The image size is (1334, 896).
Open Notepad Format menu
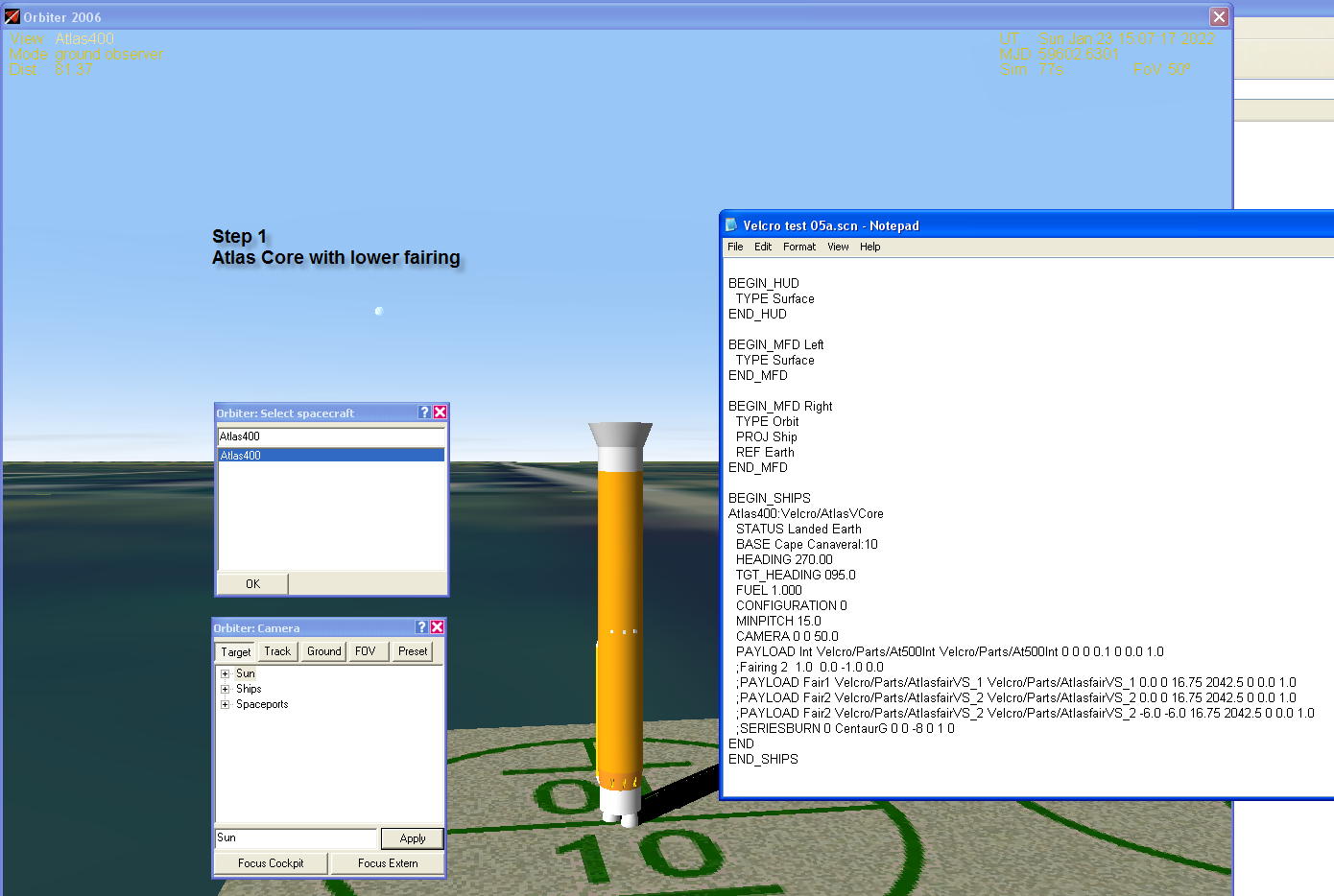tap(799, 247)
